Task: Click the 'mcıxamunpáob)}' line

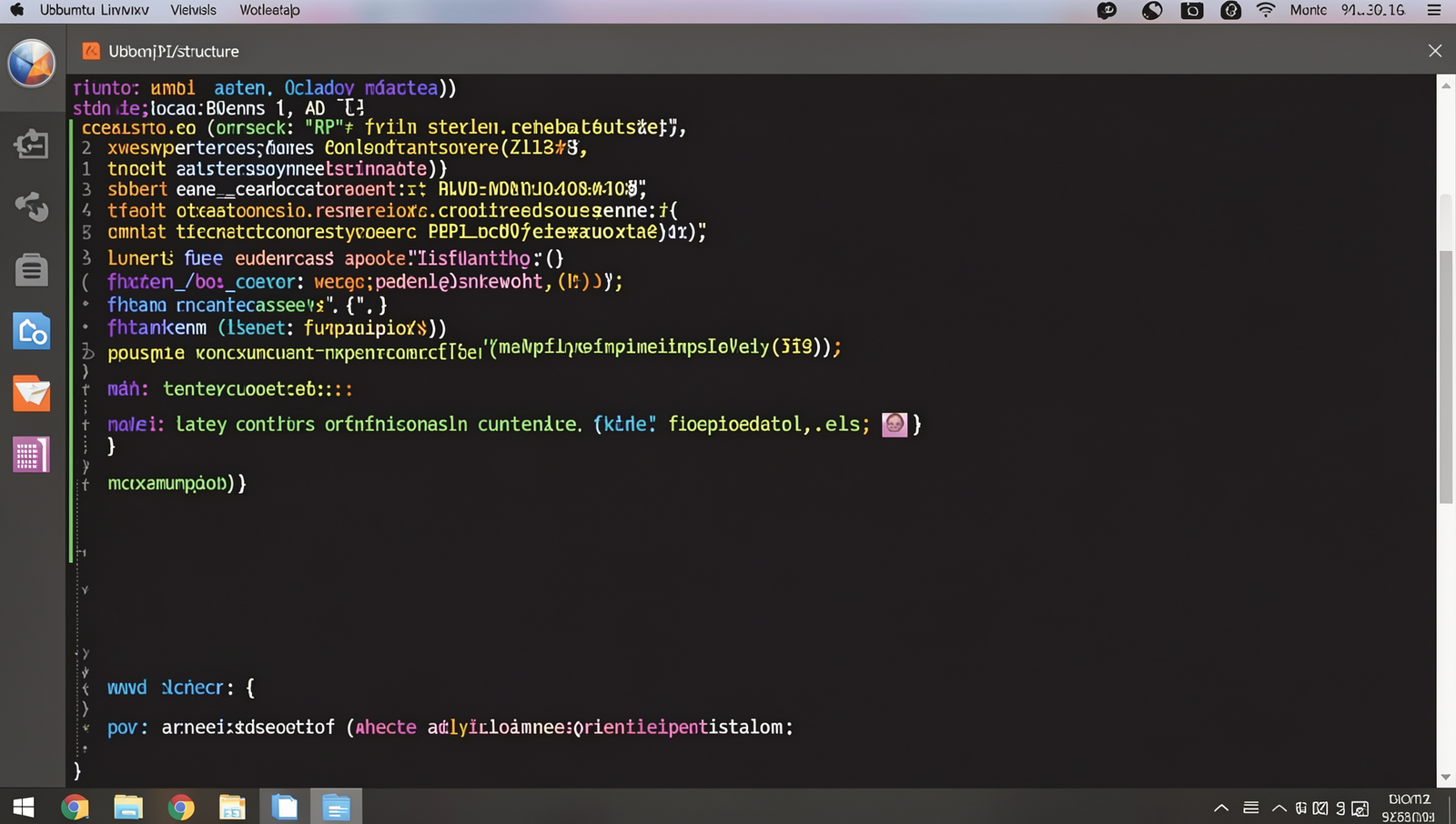Action: [x=177, y=483]
